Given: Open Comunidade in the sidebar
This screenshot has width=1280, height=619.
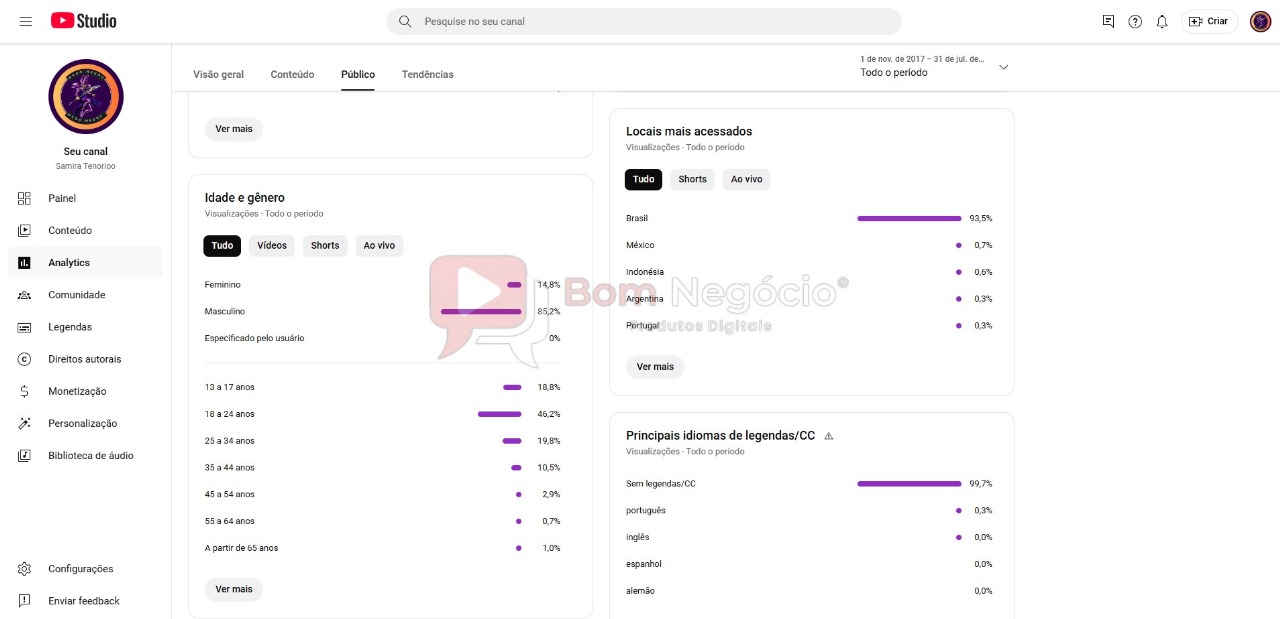Looking at the screenshot, I should tap(85, 295).
